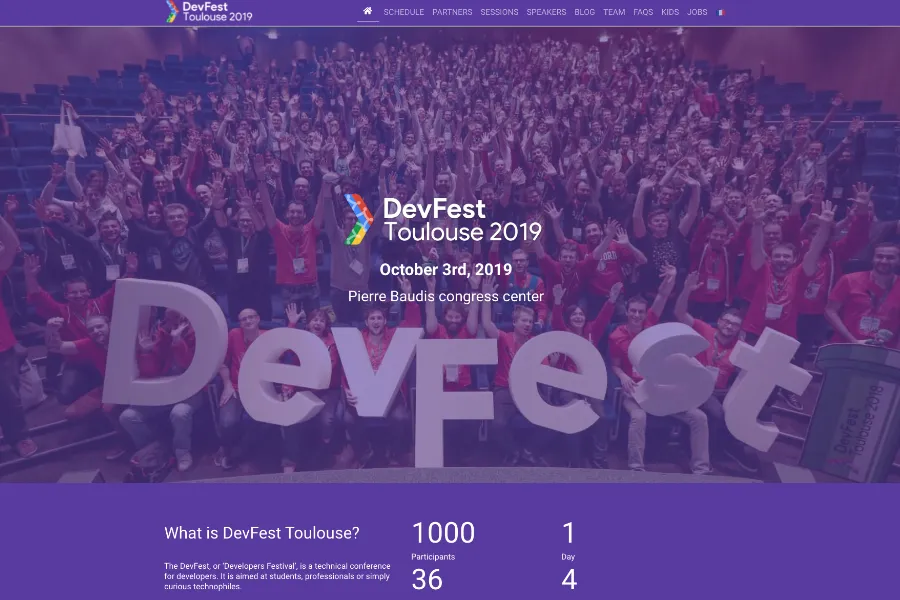This screenshot has width=900, height=600.
Task: Navigate to the Team page
Action: [x=614, y=13]
